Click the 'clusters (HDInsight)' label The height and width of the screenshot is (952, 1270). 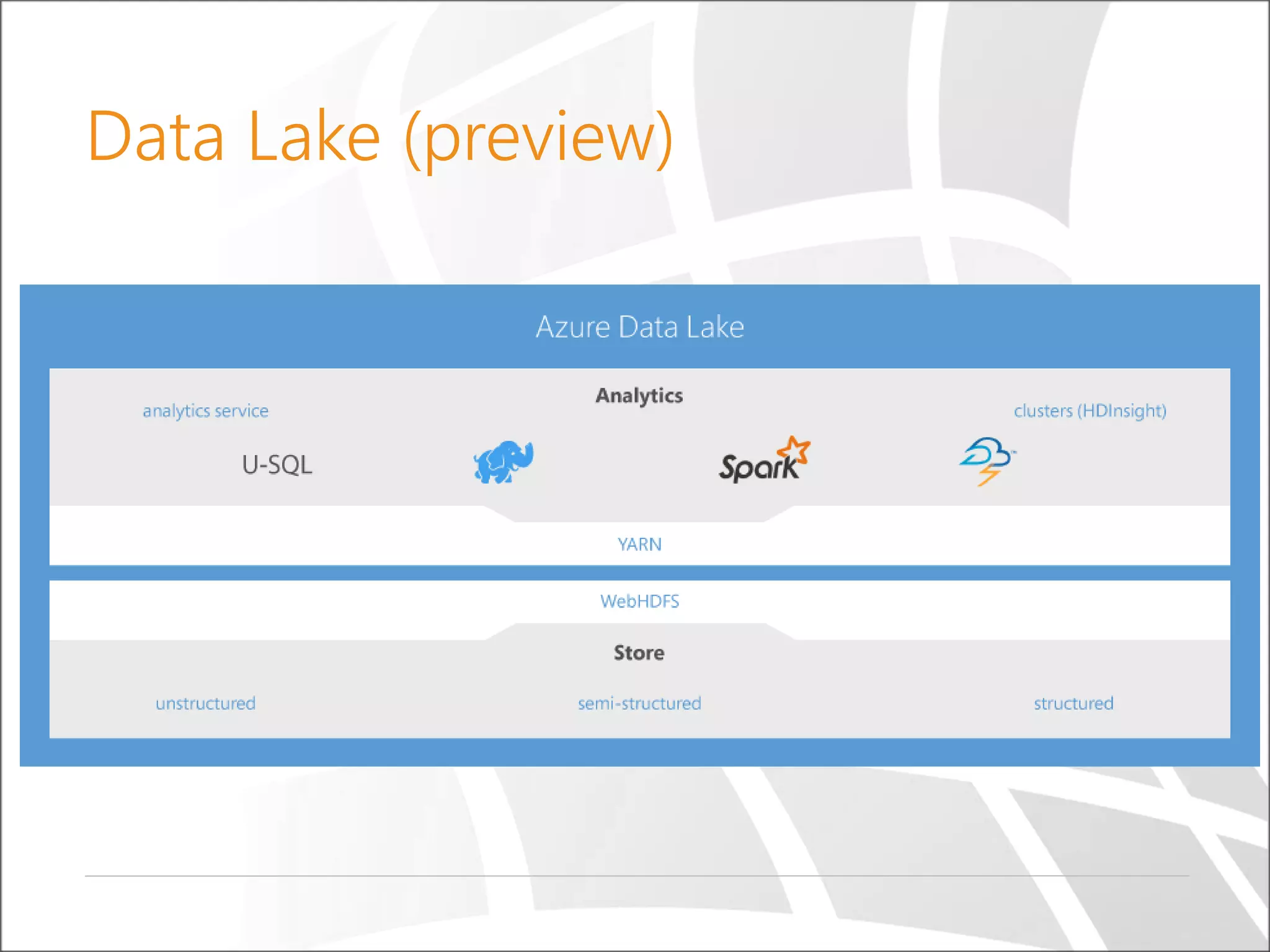(1090, 411)
